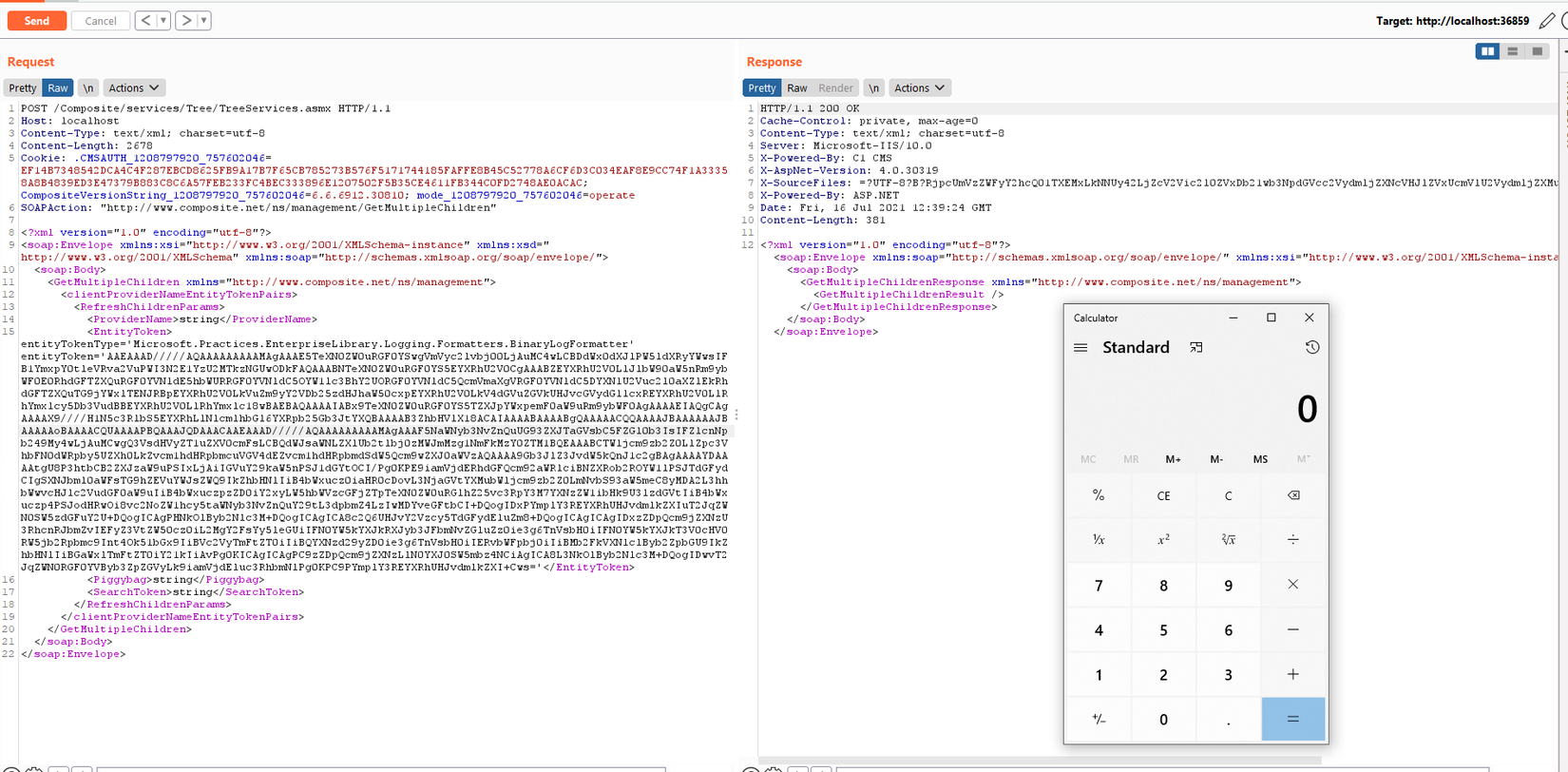Click the Calculator percent key
Screen dimensions: 1568x772
pos(1099,495)
